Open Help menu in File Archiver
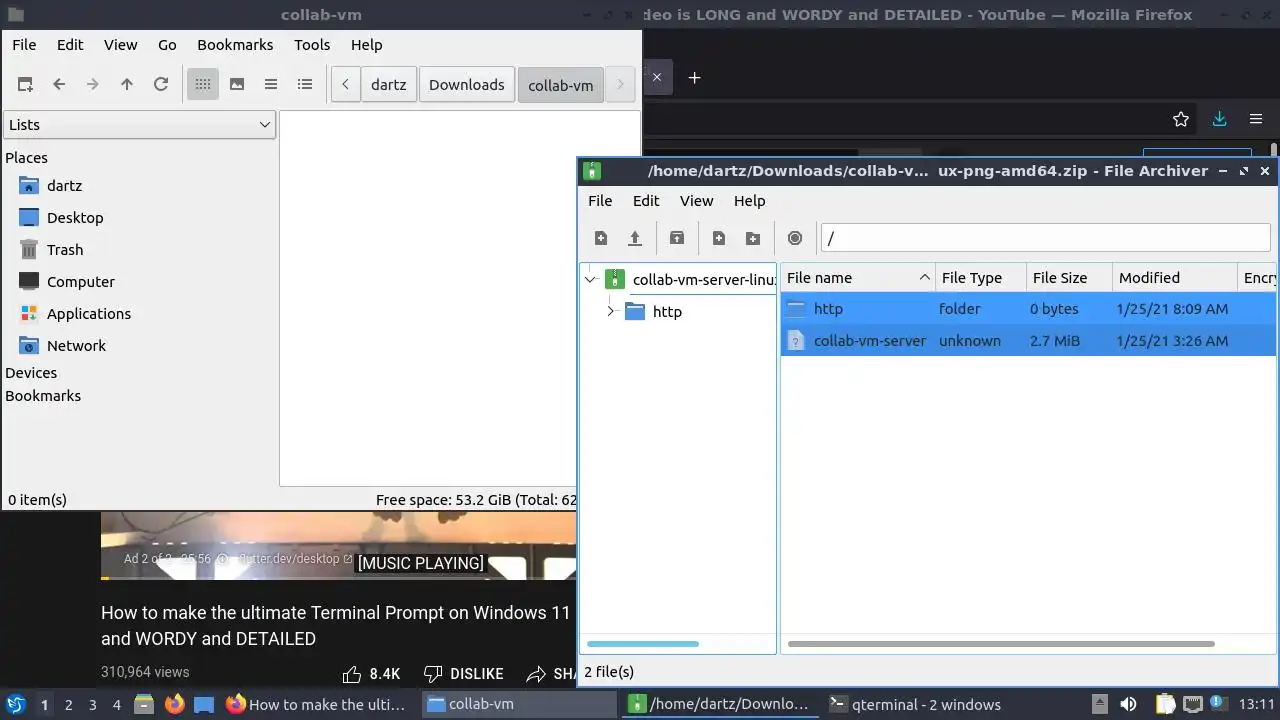Image resolution: width=1280 pixels, height=720 pixels. (749, 201)
